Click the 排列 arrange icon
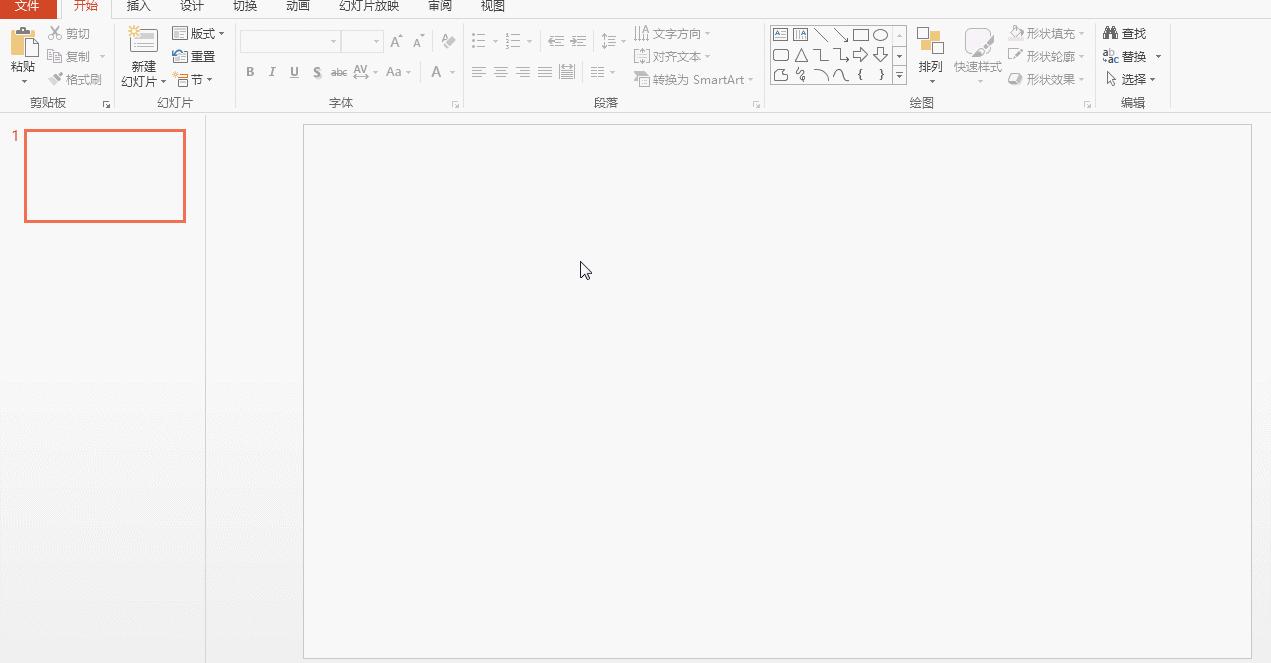This screenshot has height=663, width=1271. pos(931,55)
